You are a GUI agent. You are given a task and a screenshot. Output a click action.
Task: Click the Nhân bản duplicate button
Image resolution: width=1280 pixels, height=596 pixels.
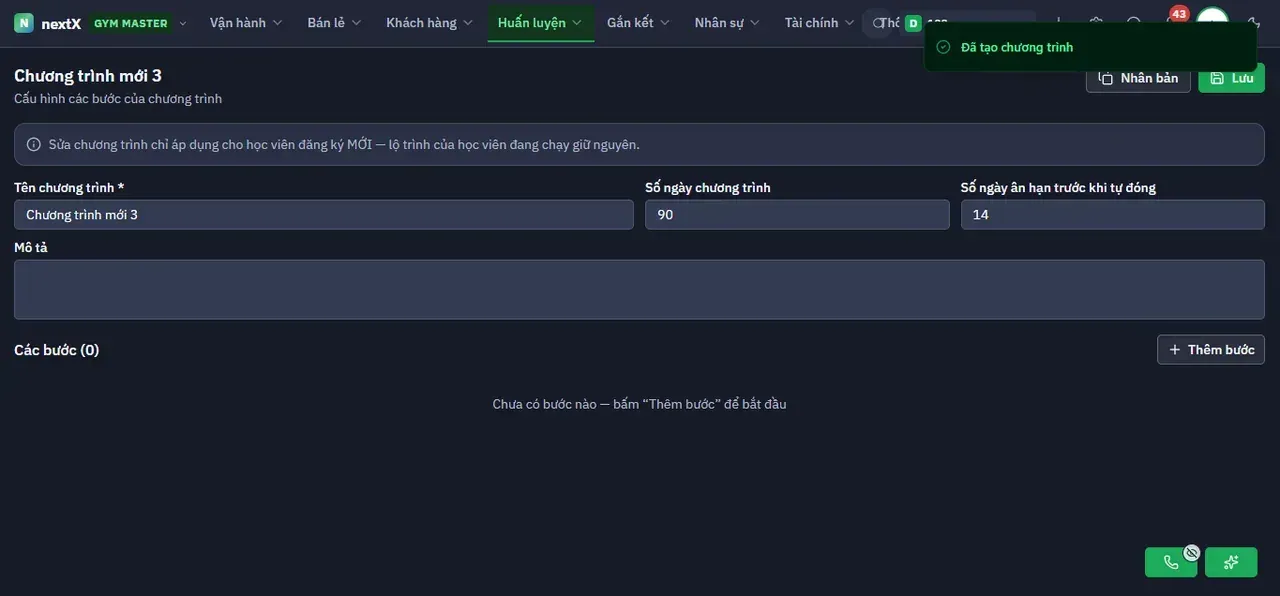point(1138,78)
